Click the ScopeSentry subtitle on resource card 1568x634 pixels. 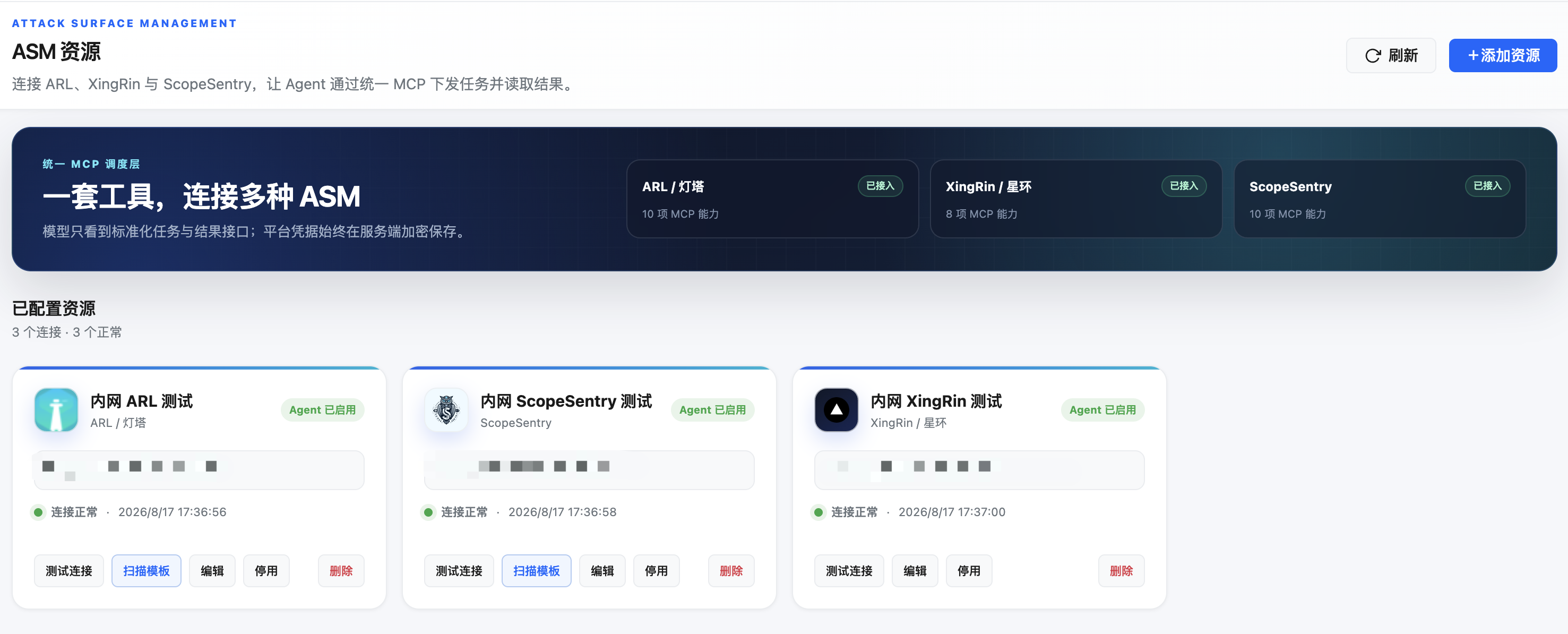(x=516, y=423)
